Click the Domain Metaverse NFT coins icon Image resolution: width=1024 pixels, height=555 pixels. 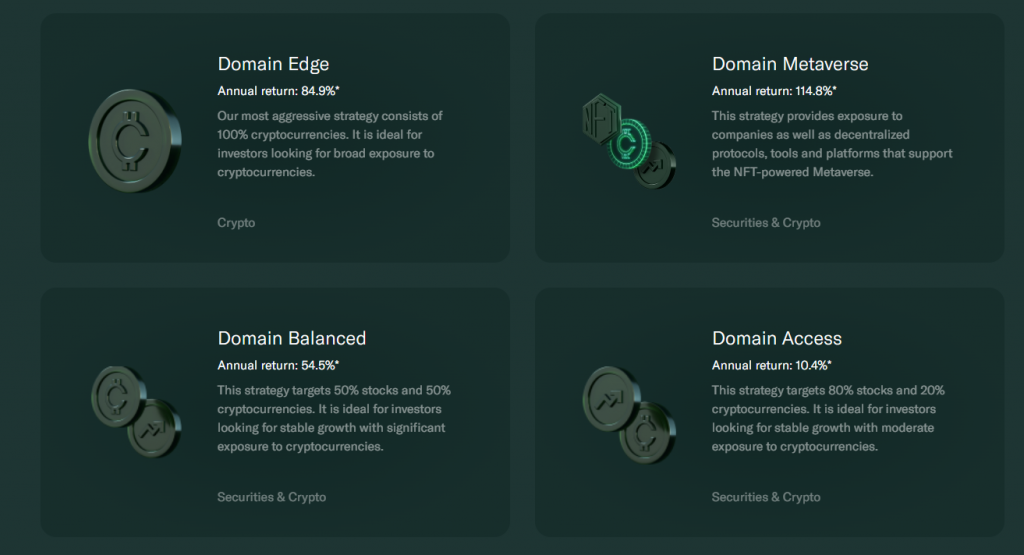pyautogui.click(x=628, y=141)
